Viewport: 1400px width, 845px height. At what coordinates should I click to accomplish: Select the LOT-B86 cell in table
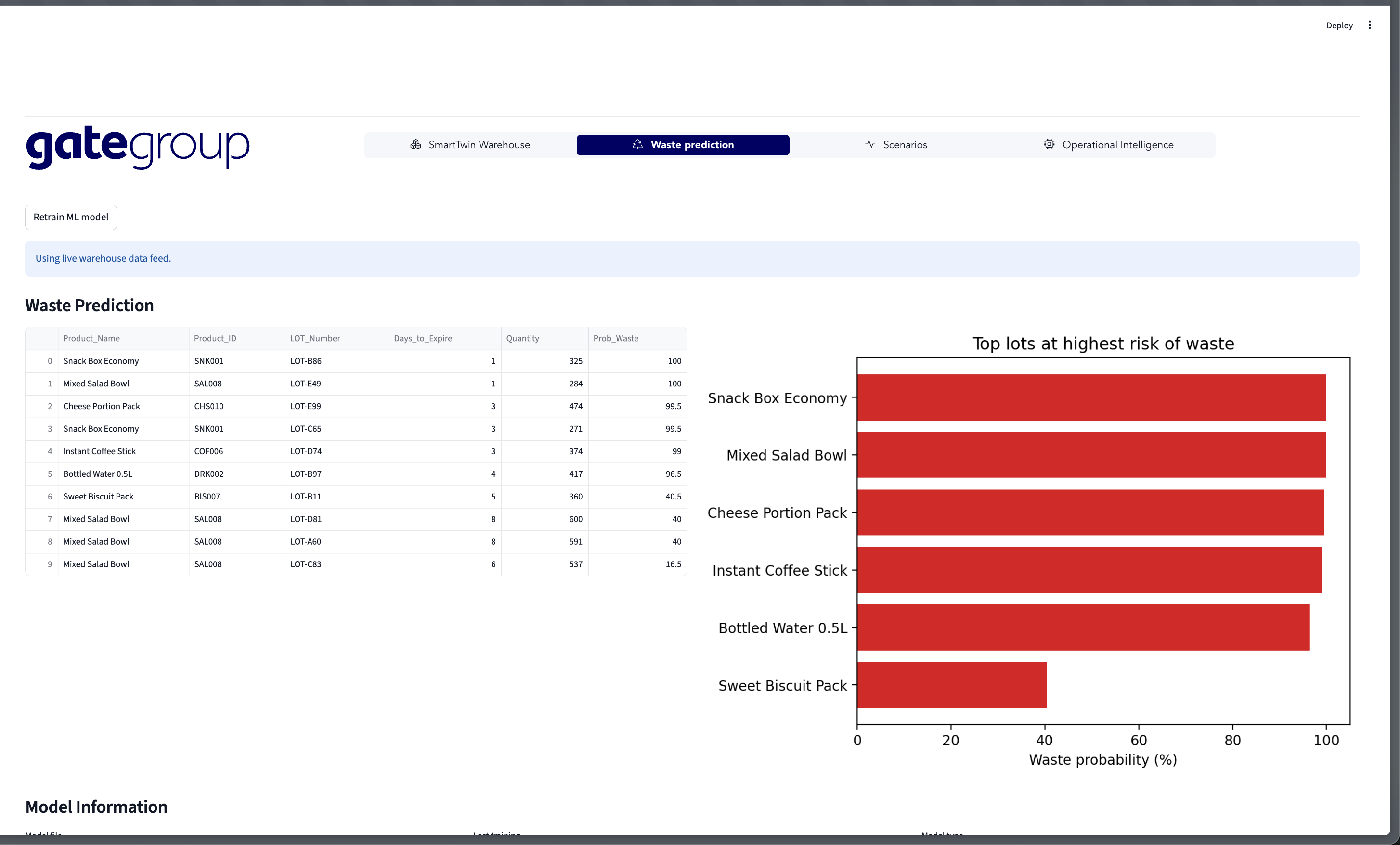pos(306,361)
